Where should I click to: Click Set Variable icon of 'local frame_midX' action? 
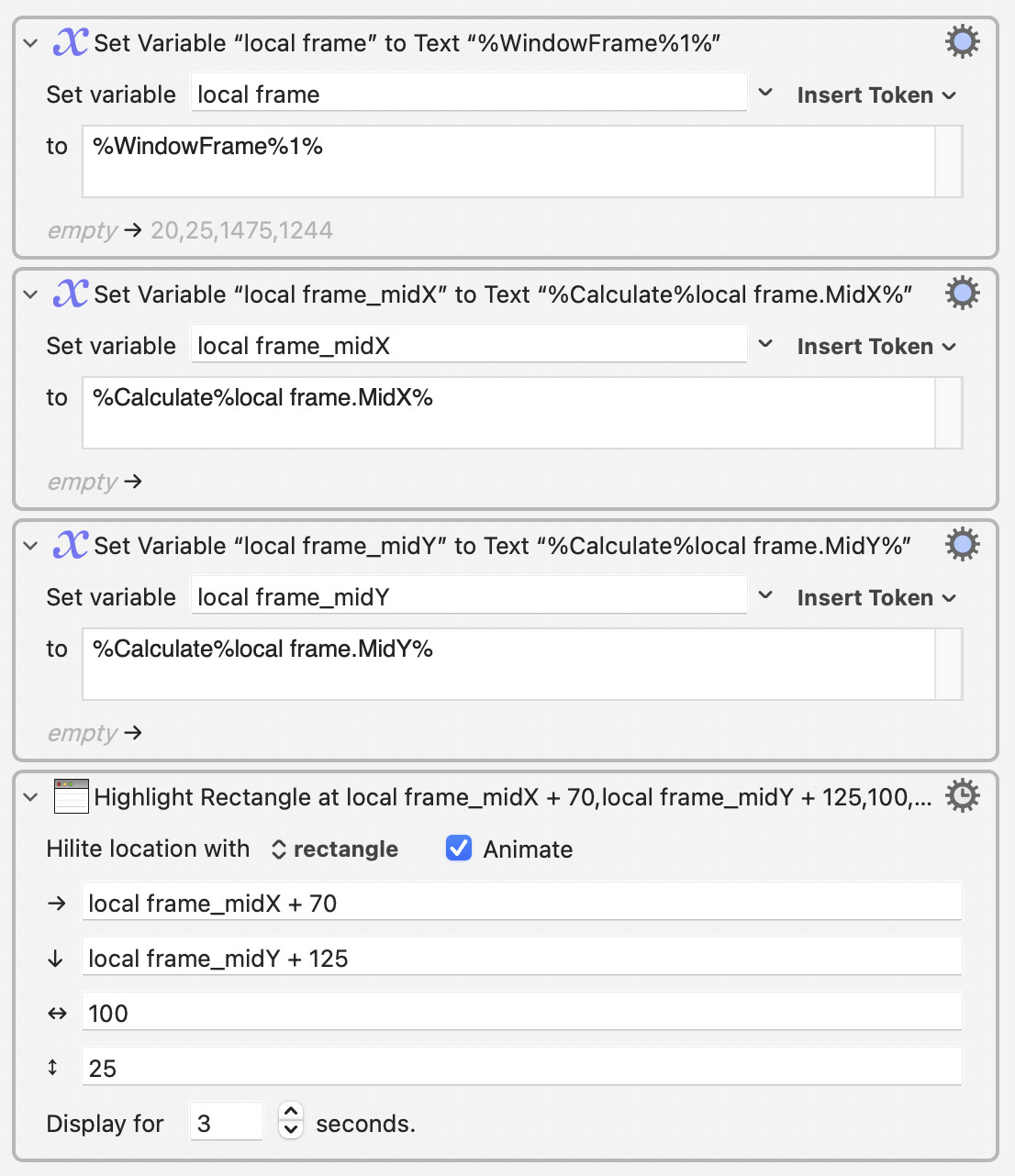[x=71, y=294]
